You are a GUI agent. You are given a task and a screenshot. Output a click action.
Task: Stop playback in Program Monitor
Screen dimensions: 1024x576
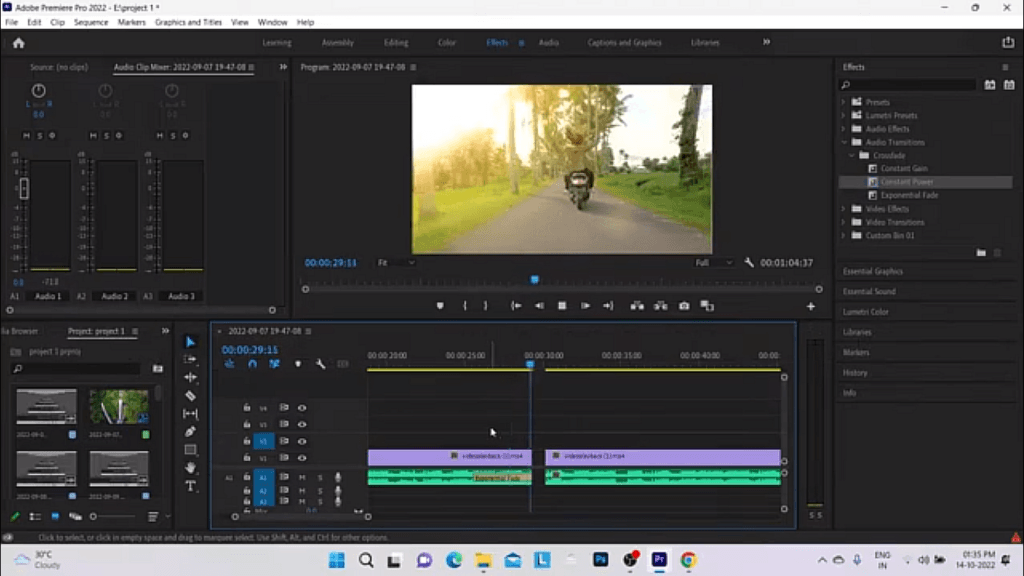coord(562,306)
